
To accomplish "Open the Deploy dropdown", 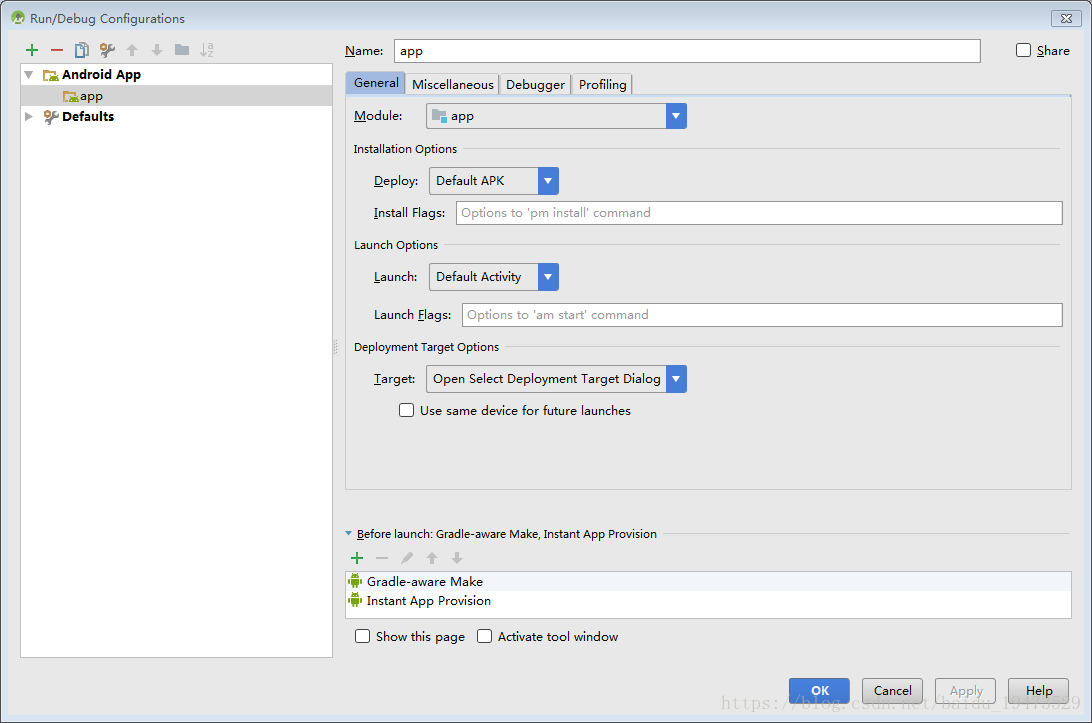I will (547, 180).
